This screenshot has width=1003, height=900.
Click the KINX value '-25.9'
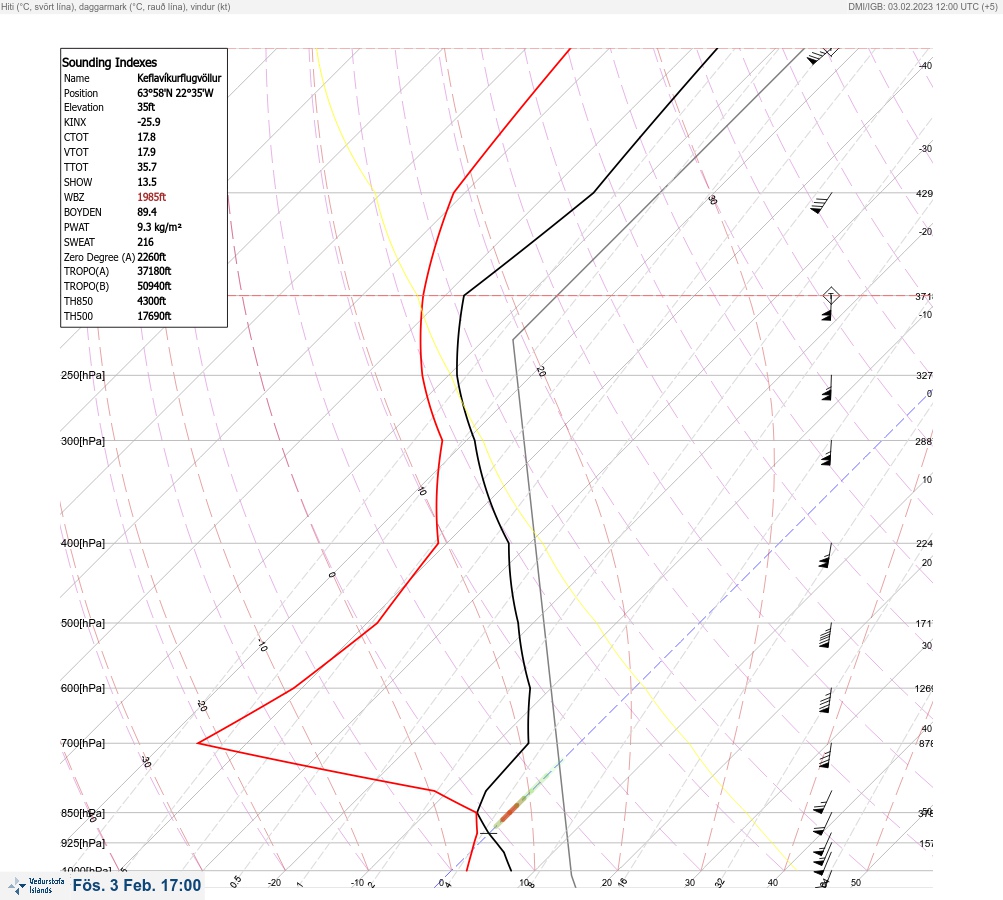[148, 122]
